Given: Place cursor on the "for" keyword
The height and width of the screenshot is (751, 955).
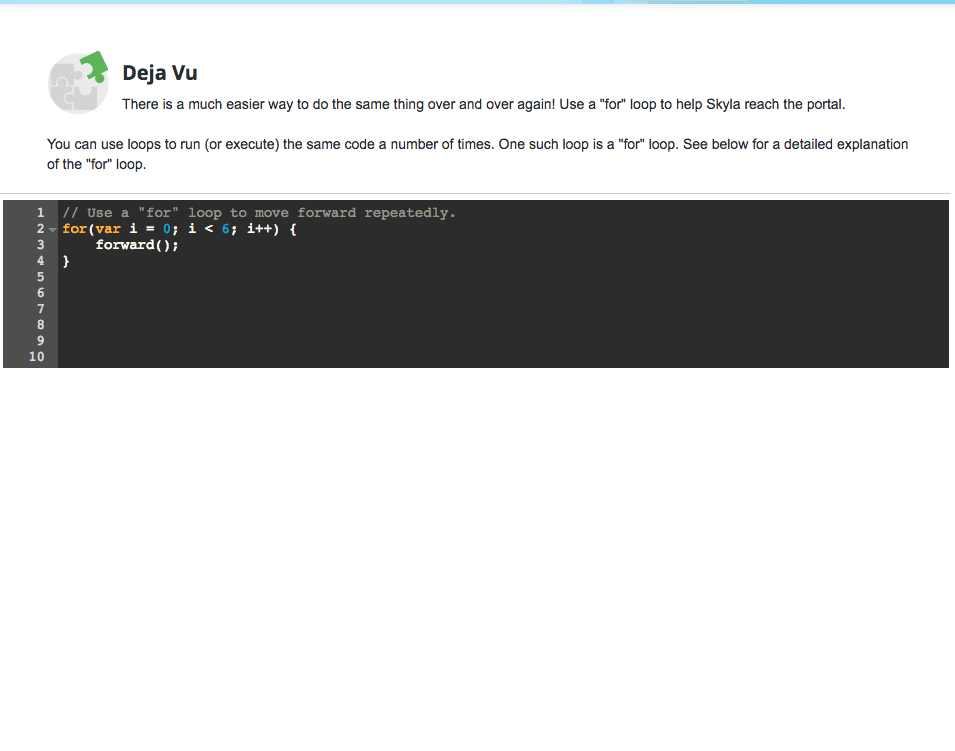Looking at the screenshot, I should point(74,229).
